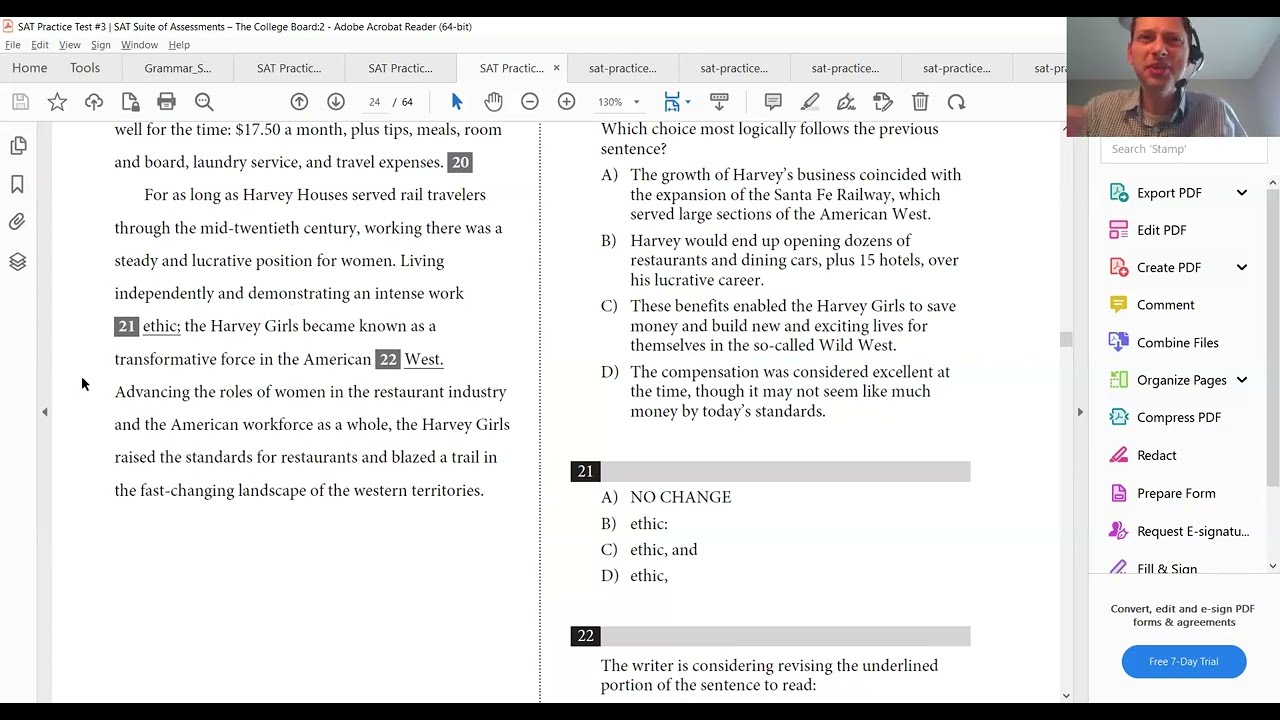Switch to the sat-practice... tab after active tab
Viewport: 1280px width, 720px height.
[622, 68]
